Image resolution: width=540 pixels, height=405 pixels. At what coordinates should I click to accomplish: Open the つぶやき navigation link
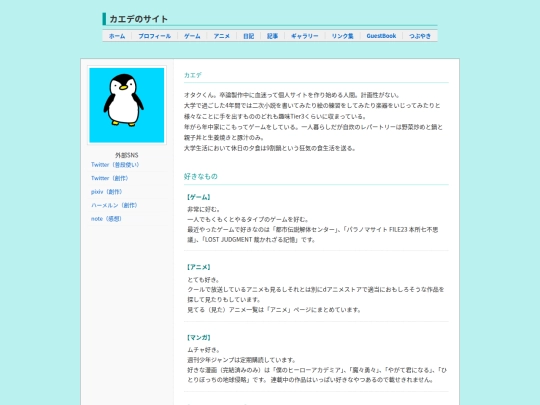(420, 36)
